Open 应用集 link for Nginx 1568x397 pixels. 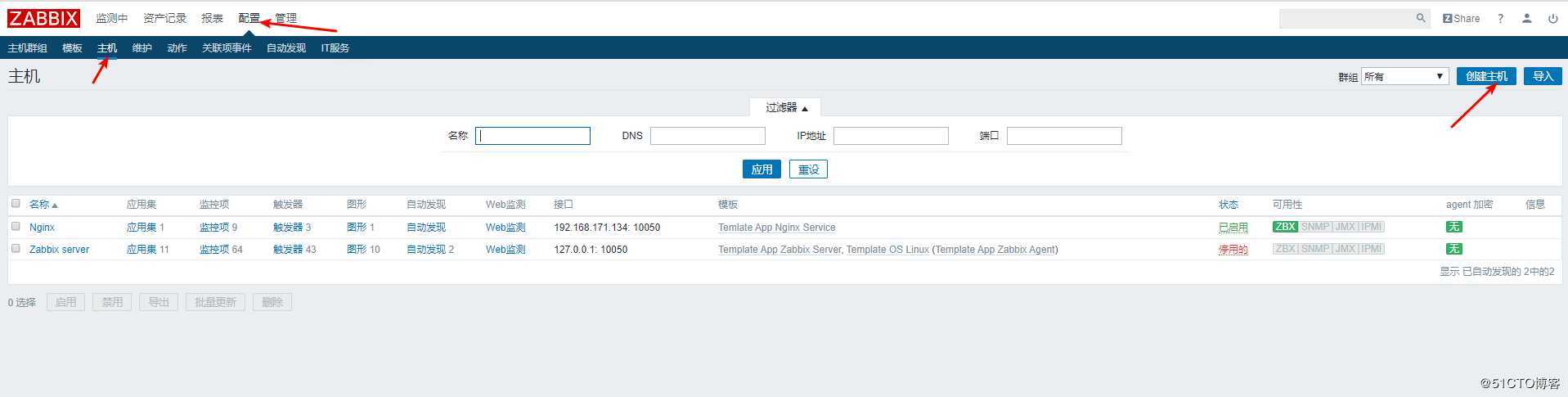(x=142, y=228)
